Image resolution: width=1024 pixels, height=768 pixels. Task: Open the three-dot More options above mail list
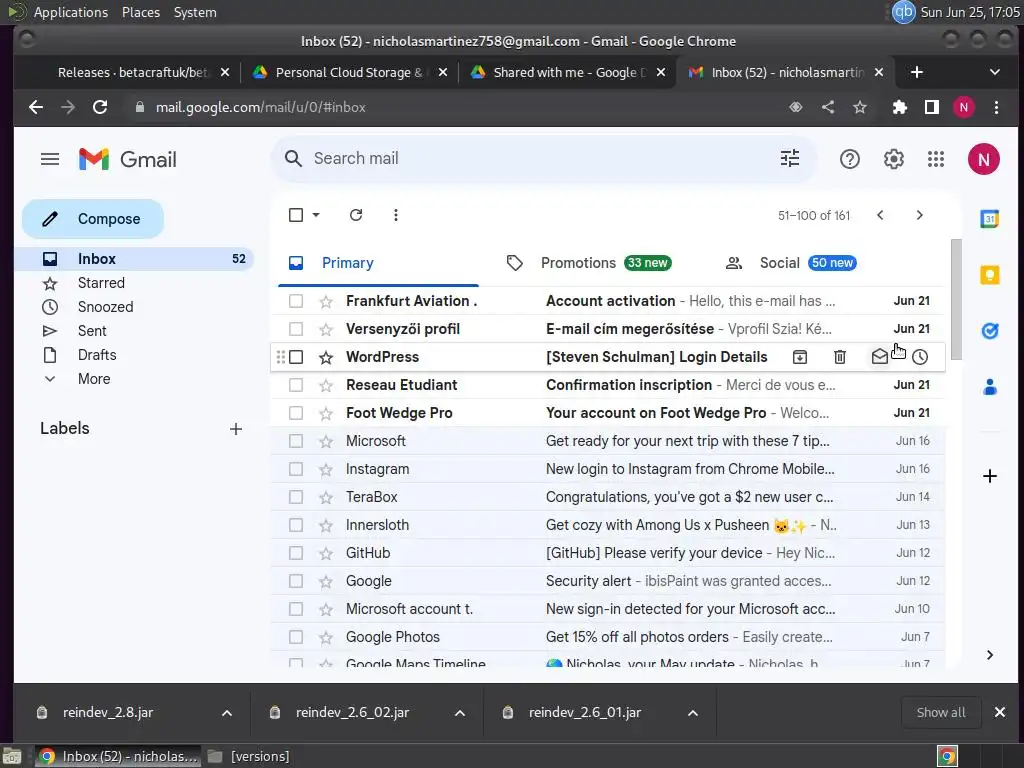[x=396, y=215]
